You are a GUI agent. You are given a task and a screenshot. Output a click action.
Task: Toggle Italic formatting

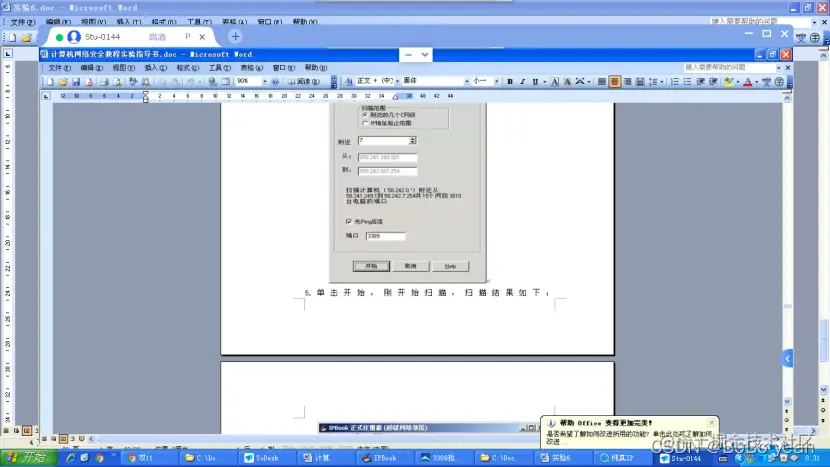(x=522, y=82)
